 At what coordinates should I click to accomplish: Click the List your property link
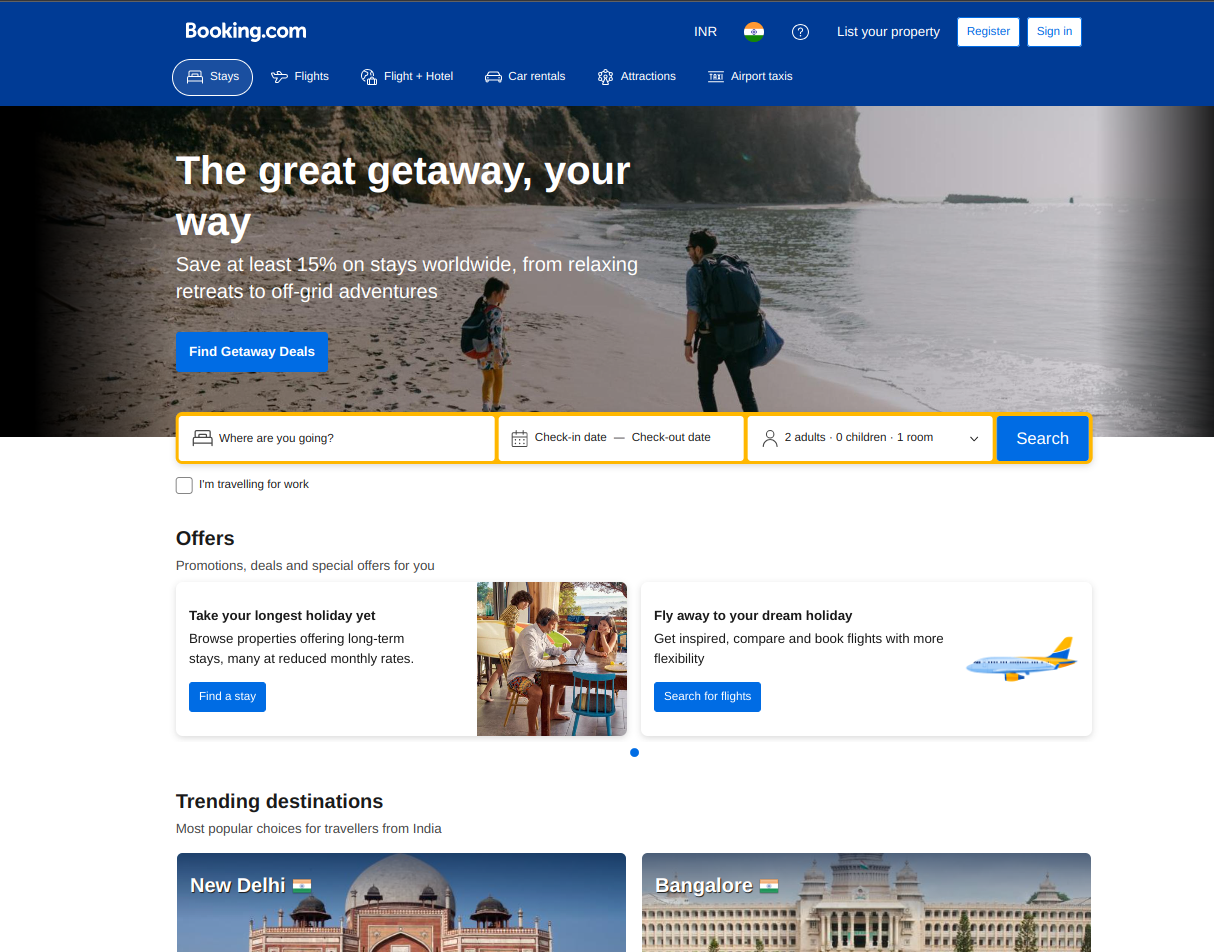[x=889, y=32]
